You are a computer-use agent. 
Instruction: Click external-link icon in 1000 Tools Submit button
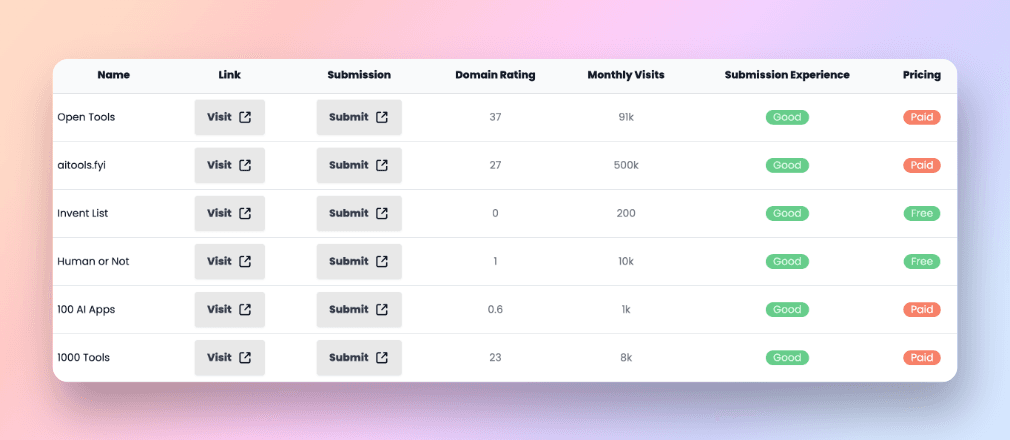[382, 358]
